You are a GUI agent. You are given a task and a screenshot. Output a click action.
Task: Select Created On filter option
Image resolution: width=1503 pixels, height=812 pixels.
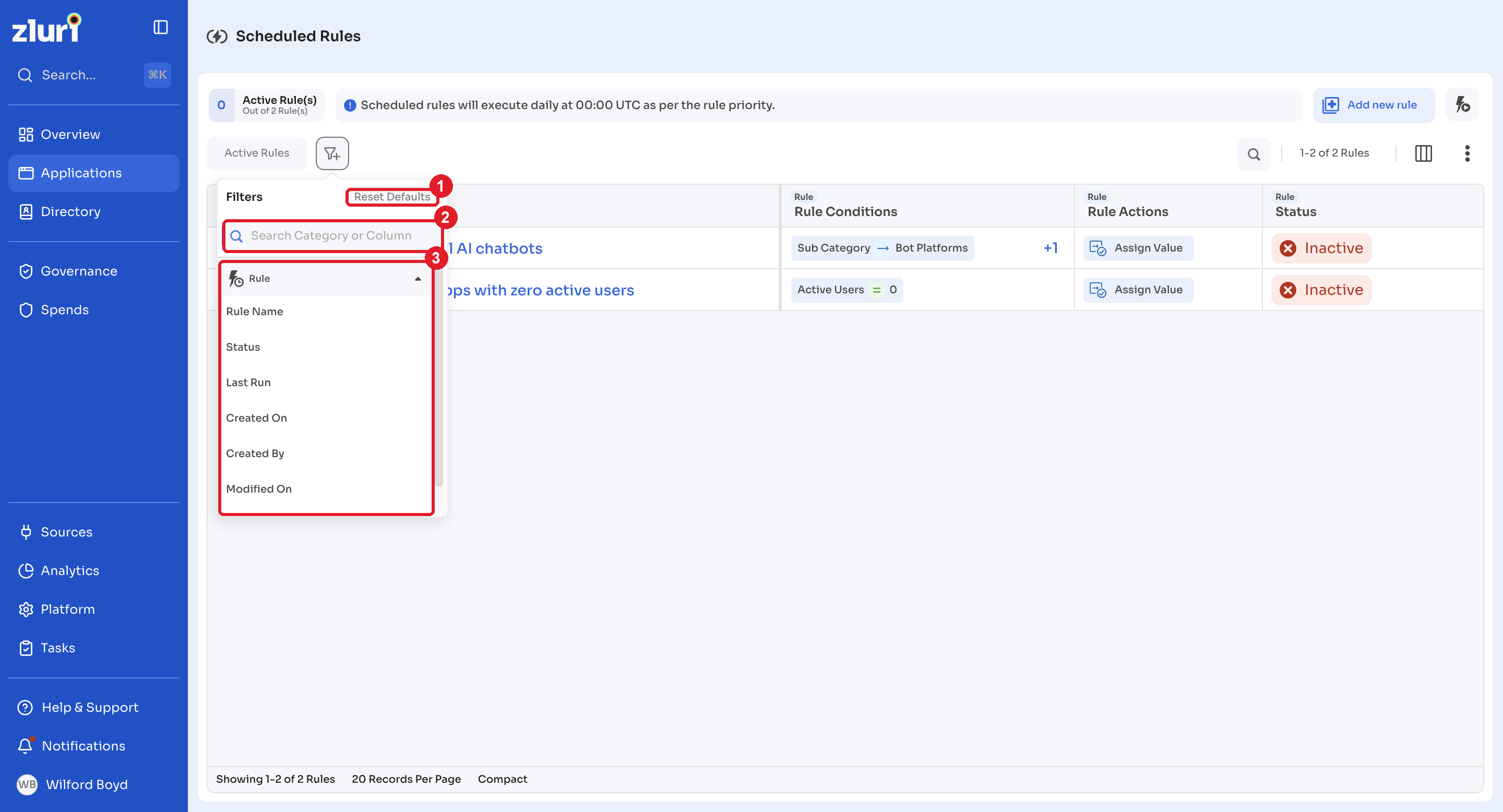[325, 418]
